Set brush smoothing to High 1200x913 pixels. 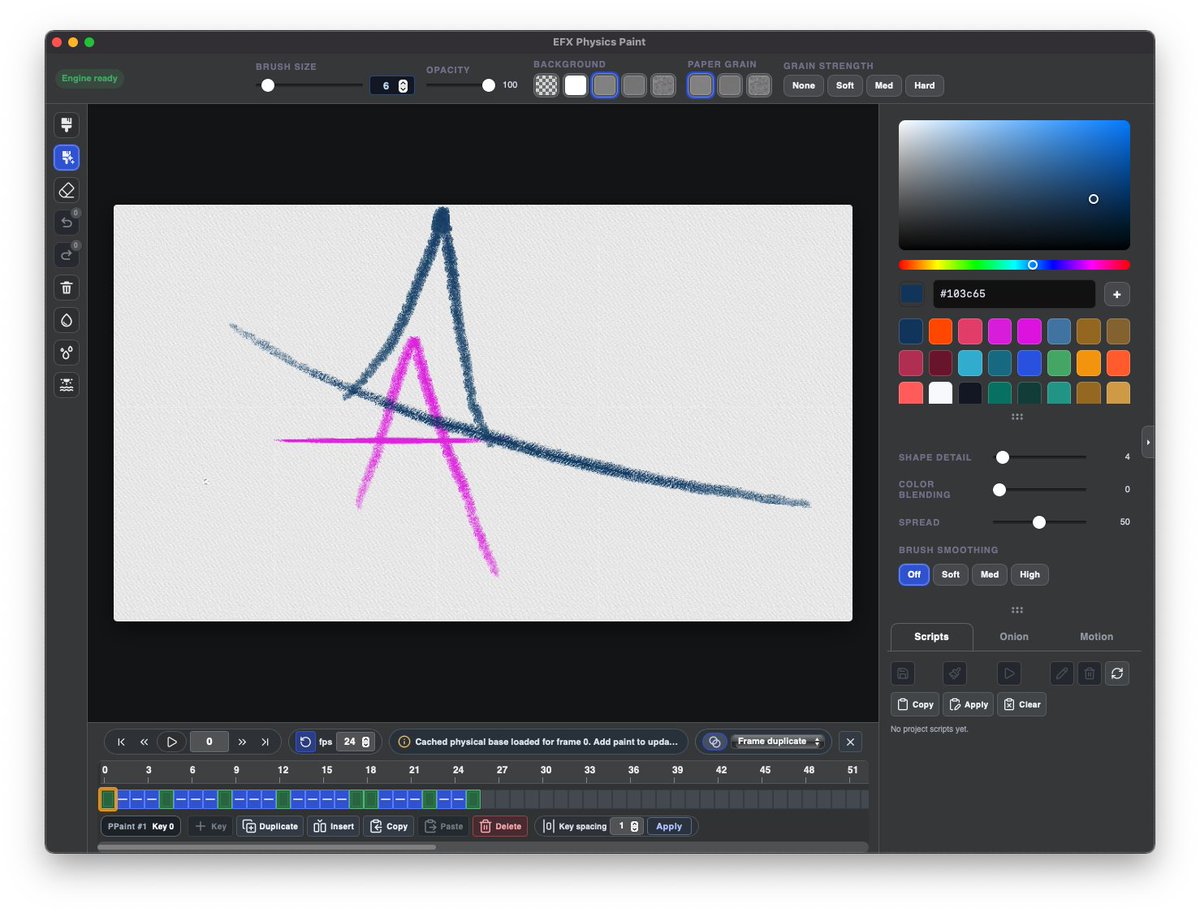(1030, 574)
